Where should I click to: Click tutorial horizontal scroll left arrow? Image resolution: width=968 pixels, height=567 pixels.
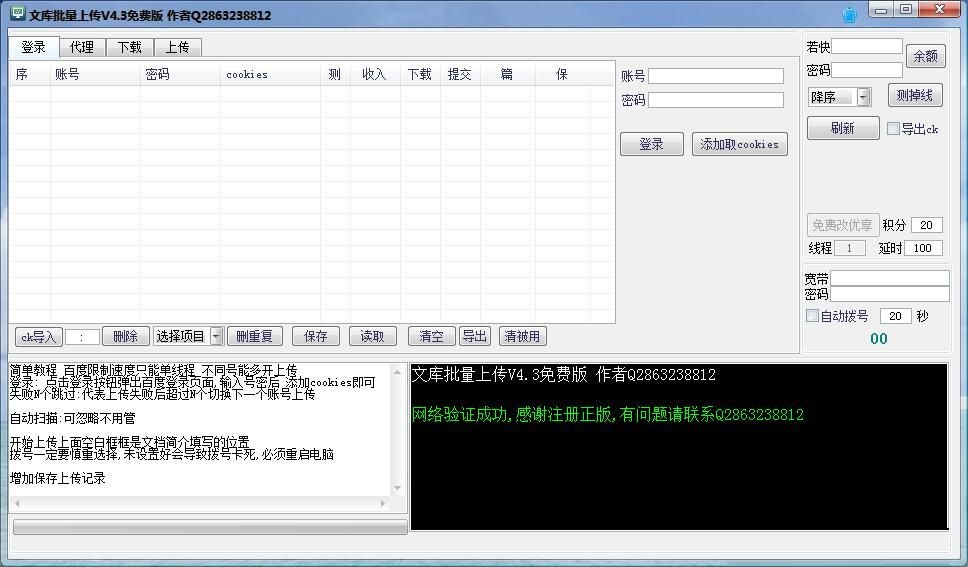tap(17, 503)
